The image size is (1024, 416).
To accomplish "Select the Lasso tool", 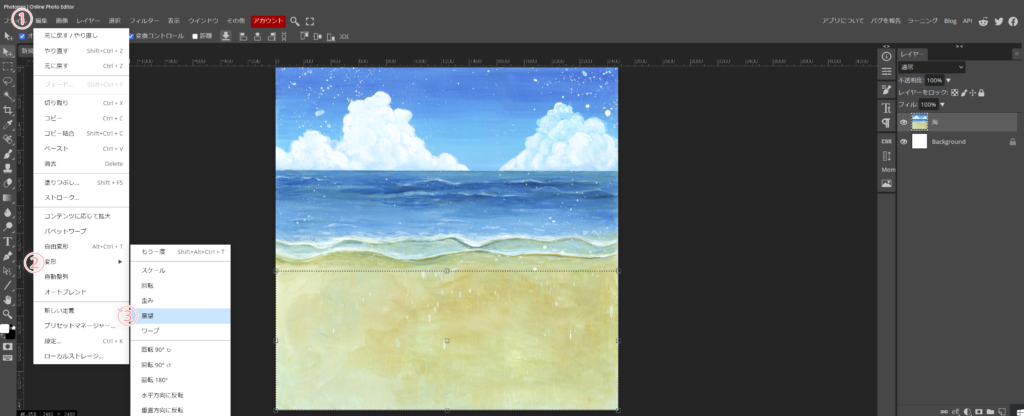I will tap(8, 80).
